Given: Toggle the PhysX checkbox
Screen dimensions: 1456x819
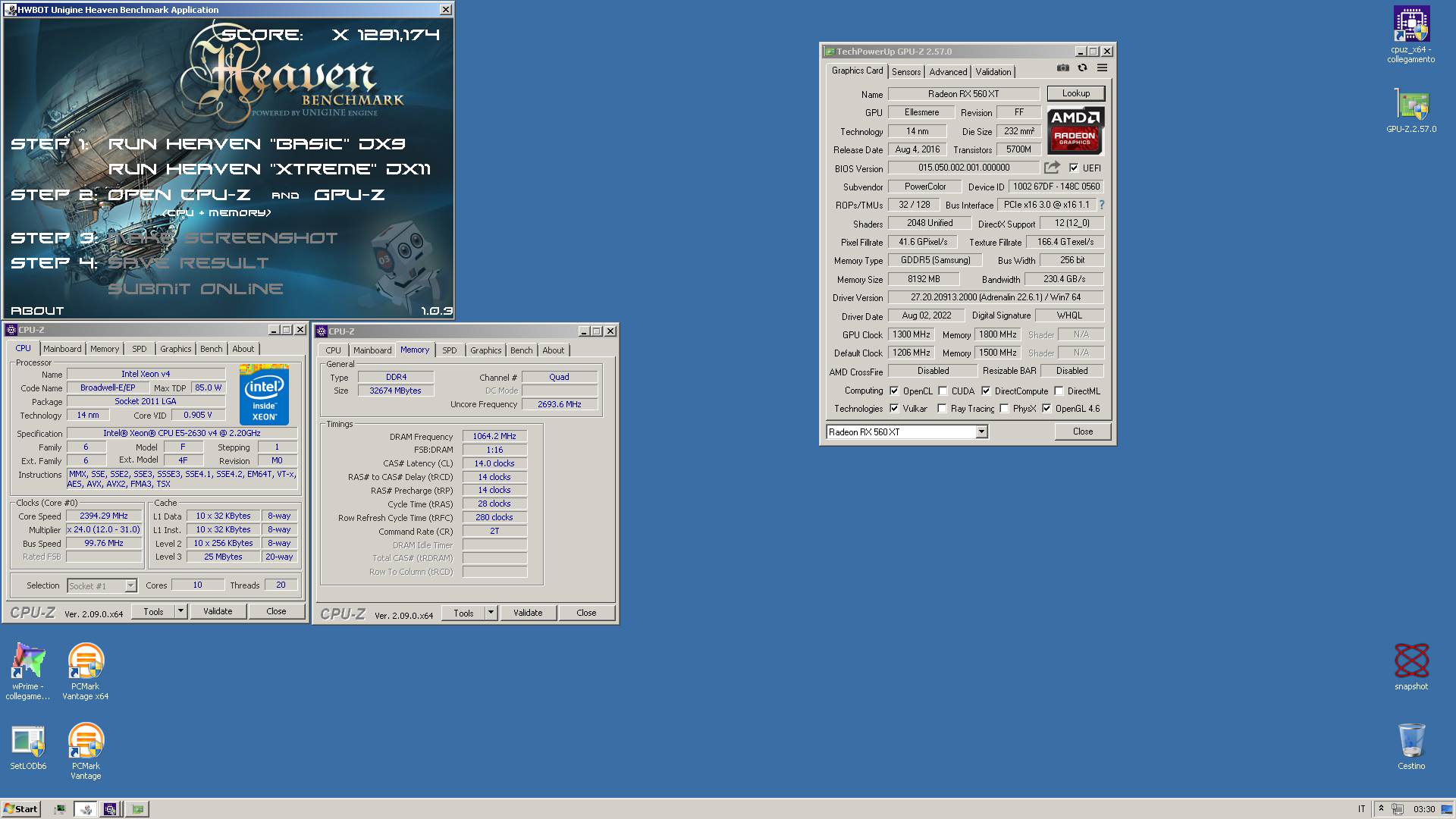Looking at the screenshot, I should pos(1004,409).
